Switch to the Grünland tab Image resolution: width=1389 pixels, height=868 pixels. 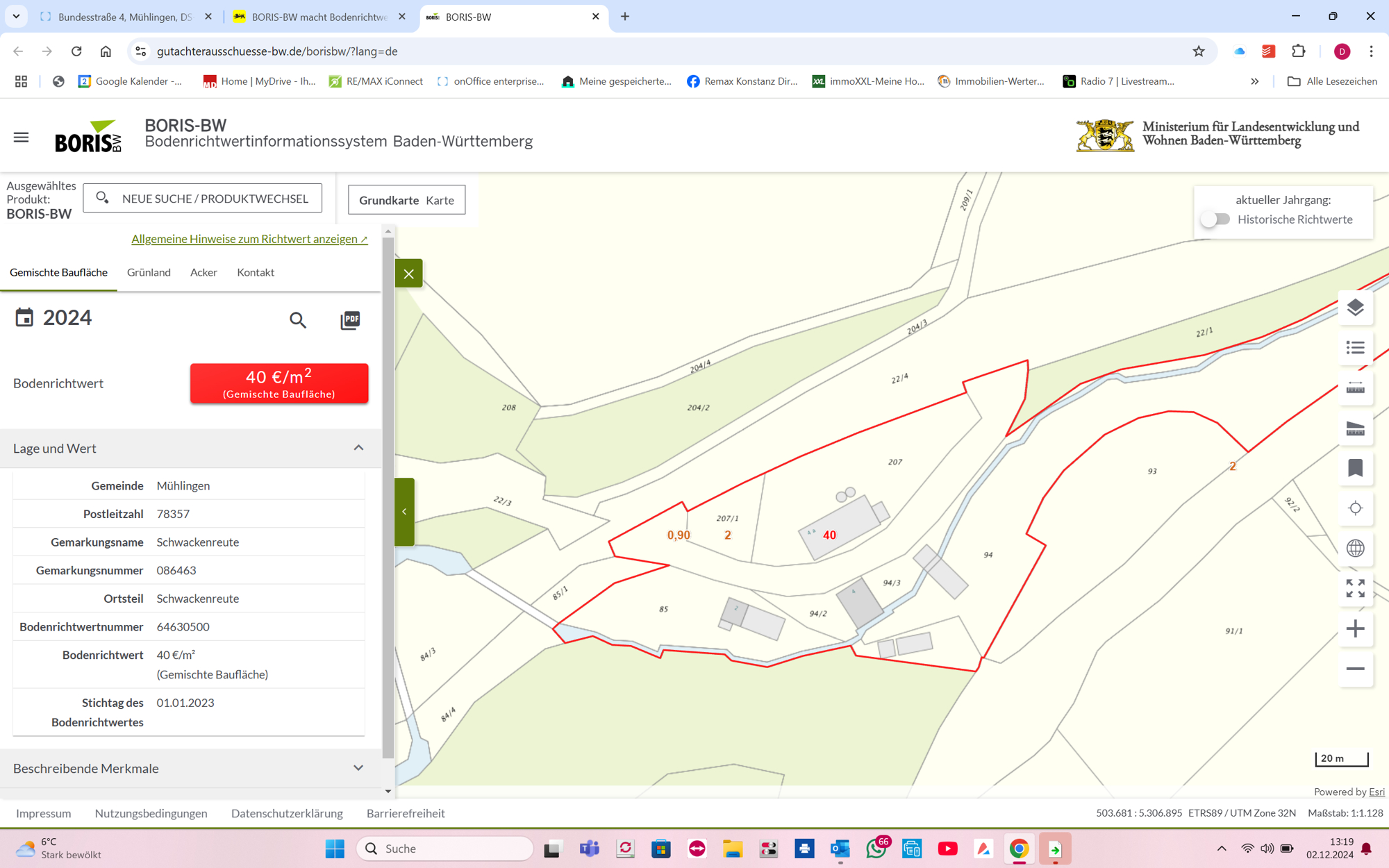coord(149,272)
